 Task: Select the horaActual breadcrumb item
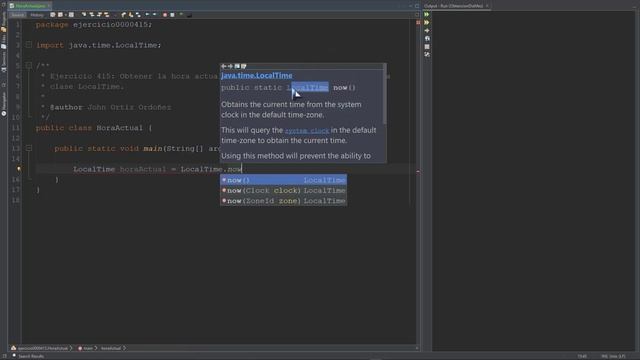111,348
